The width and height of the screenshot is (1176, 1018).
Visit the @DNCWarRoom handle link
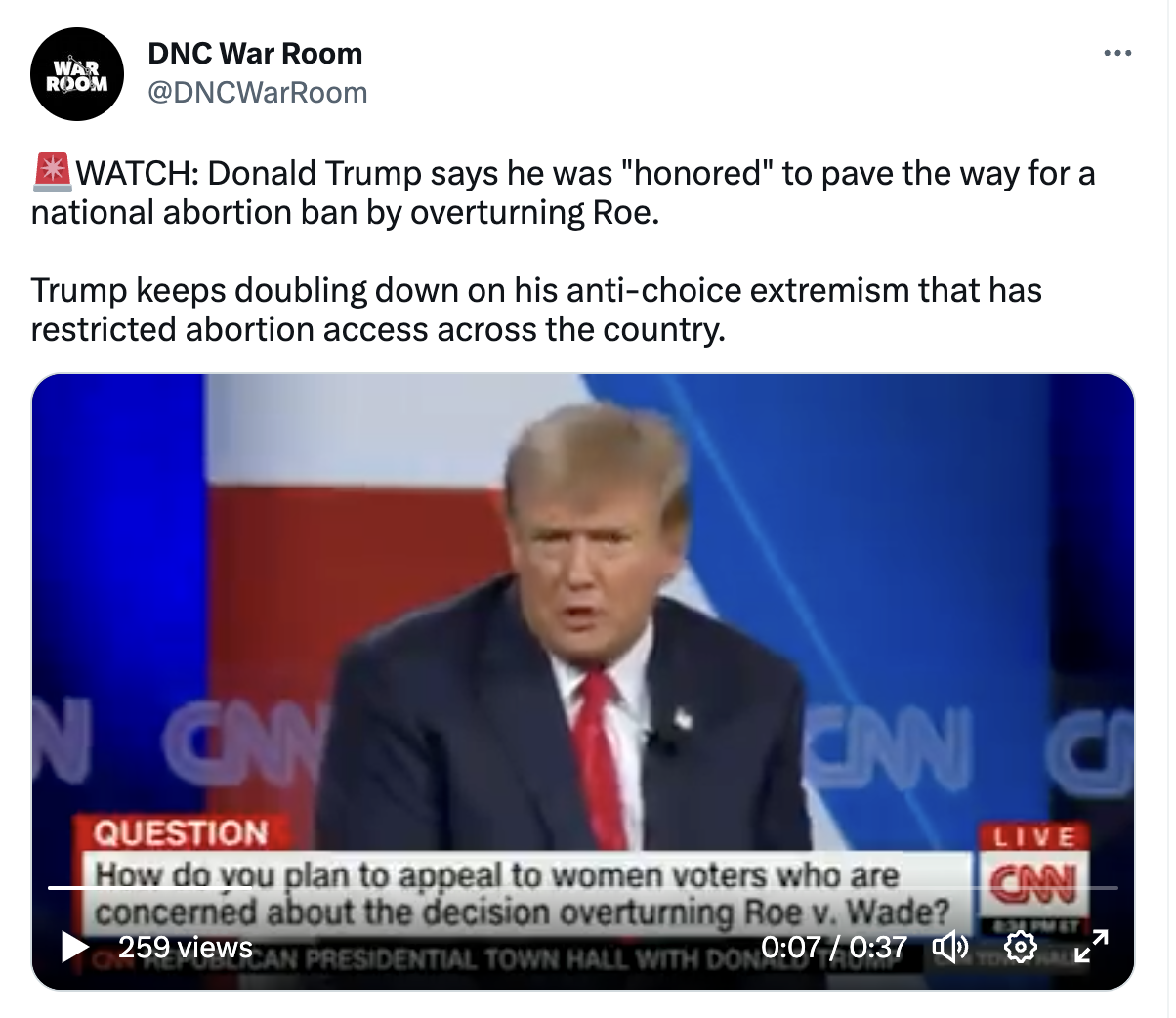(258, 93)
